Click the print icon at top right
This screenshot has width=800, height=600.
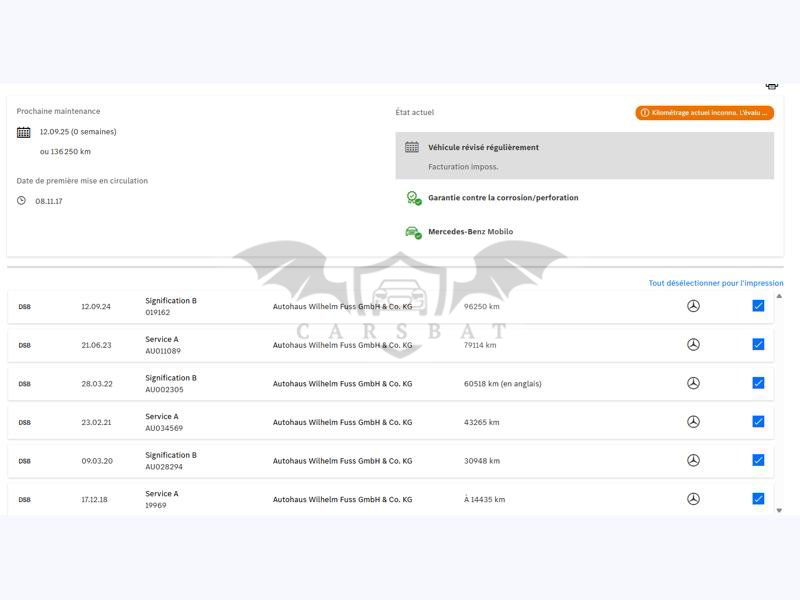[x=771, y=87]
